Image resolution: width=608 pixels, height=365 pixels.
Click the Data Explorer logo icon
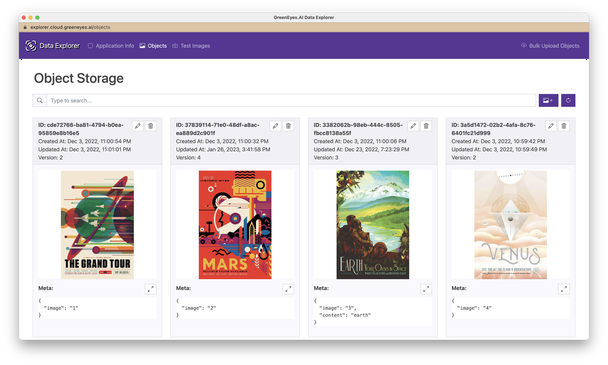click(x=31, y=46)
